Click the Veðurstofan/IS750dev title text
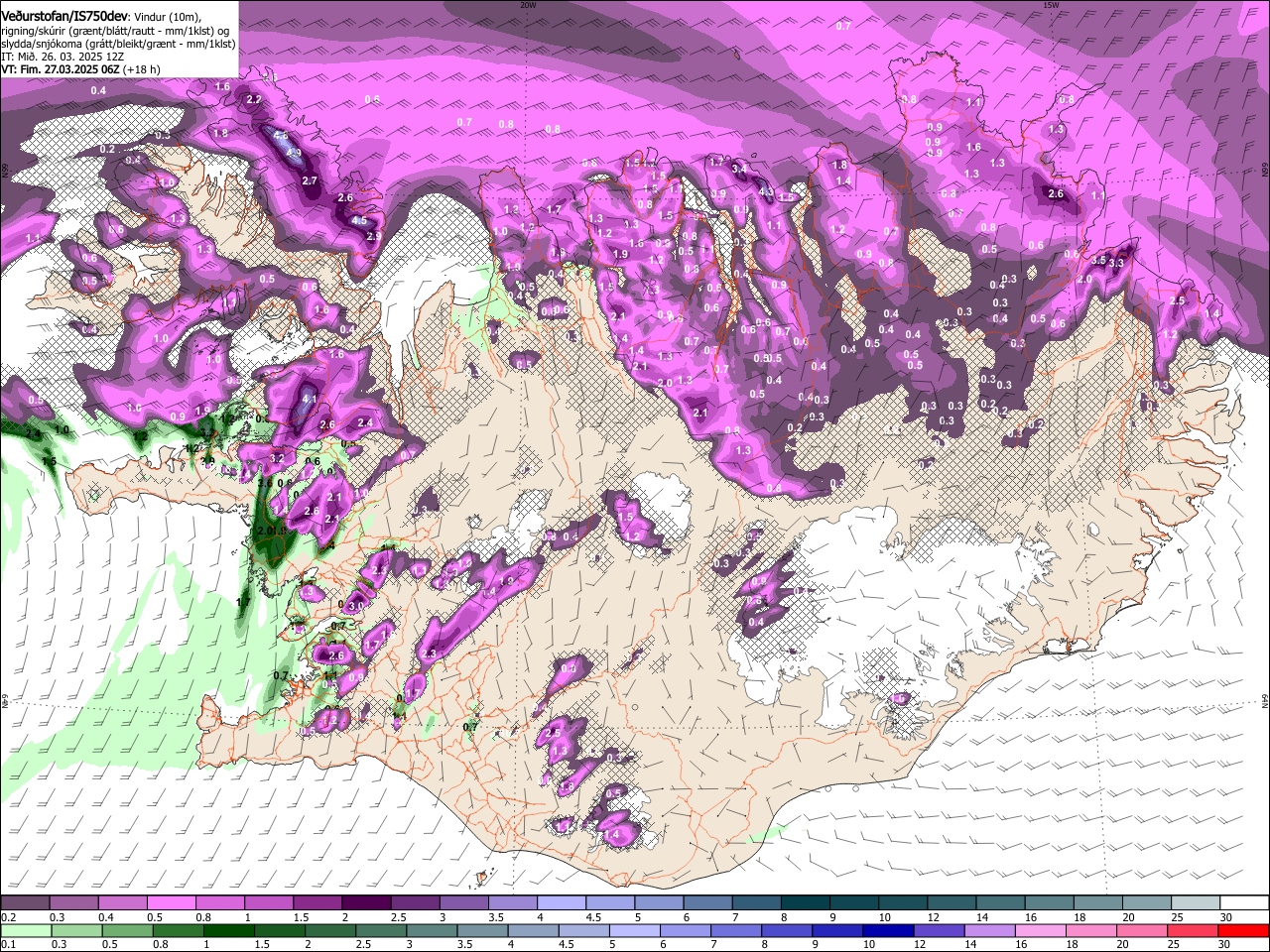1270x952 pixels. [63, 18]
